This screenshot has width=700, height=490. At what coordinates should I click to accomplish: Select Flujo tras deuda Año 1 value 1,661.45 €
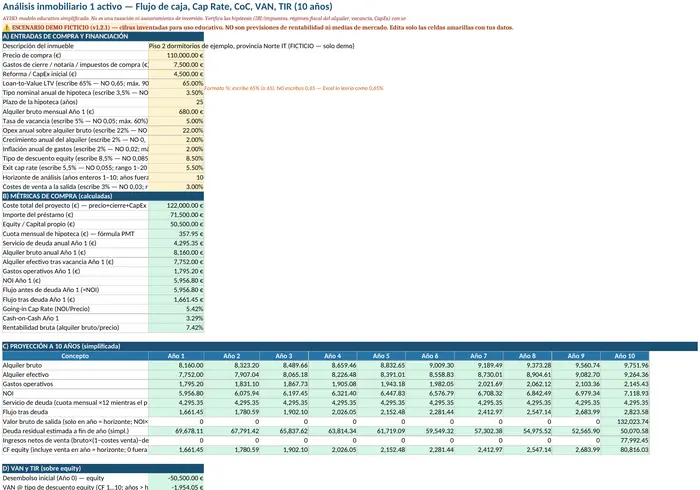click(176, 299)
